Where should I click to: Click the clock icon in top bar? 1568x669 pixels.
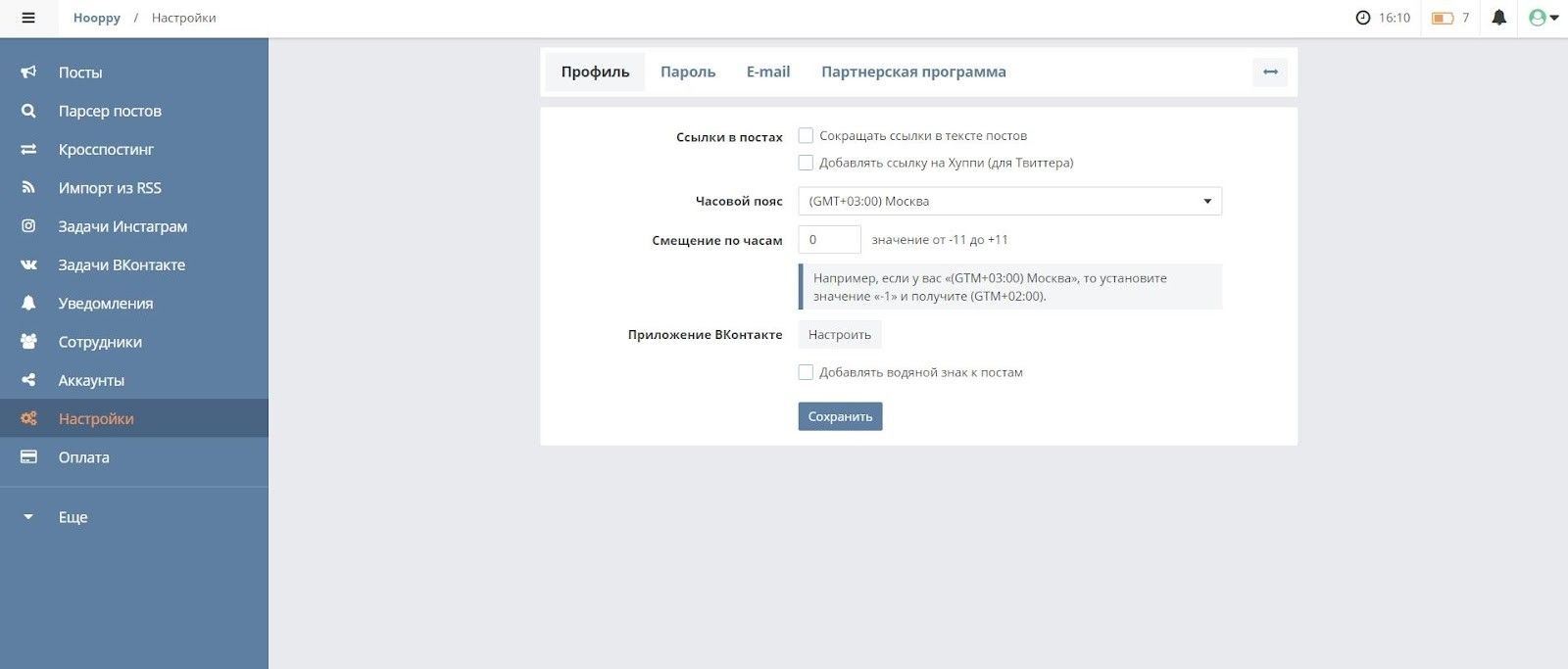1362,18
